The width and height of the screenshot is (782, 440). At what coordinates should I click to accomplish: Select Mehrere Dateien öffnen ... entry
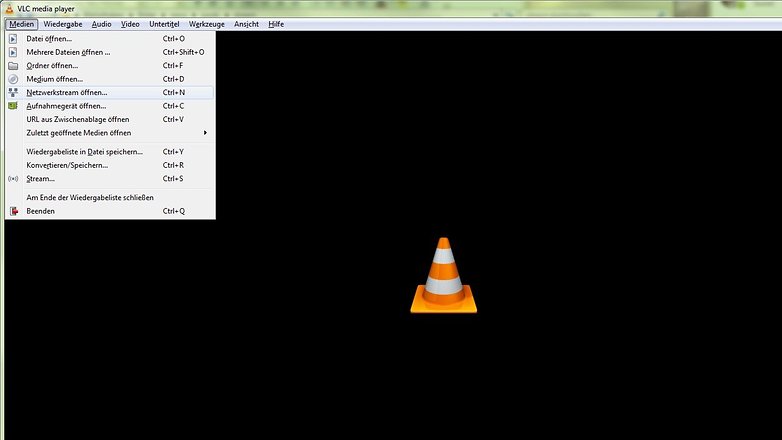click(110, 52)
